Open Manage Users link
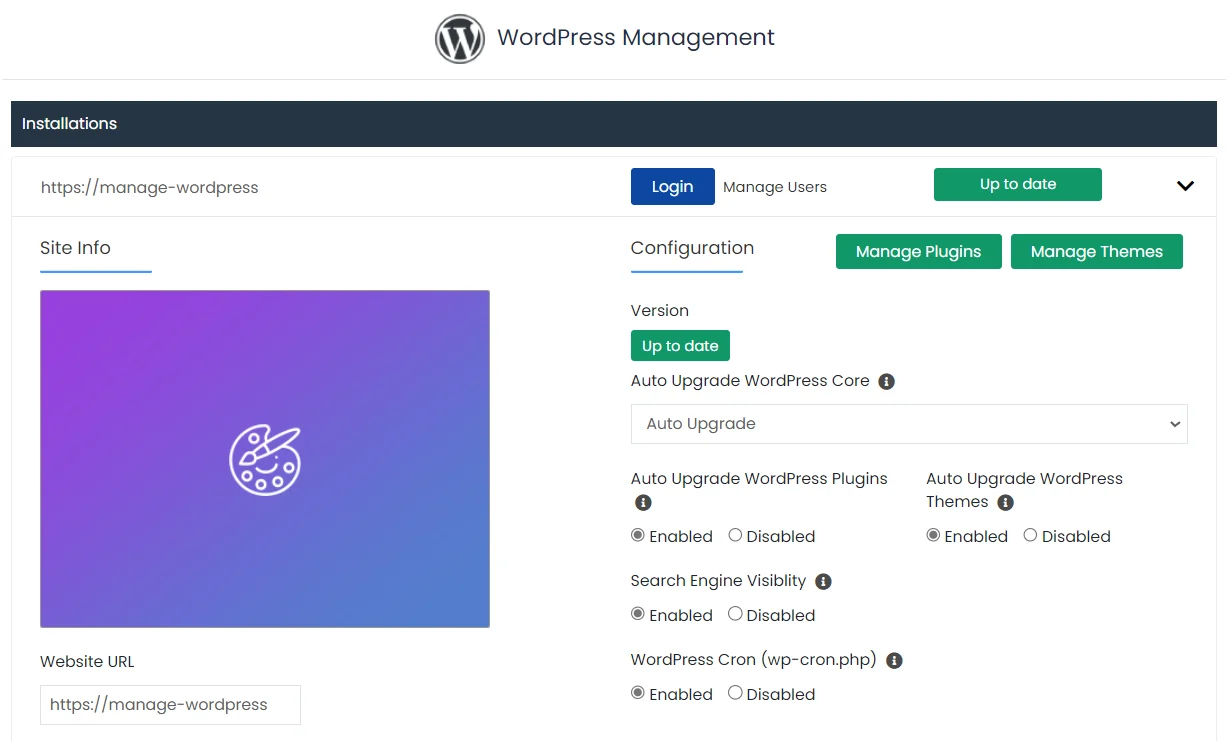This screenshot has width=1227, height=741. (x=774, y=187)
